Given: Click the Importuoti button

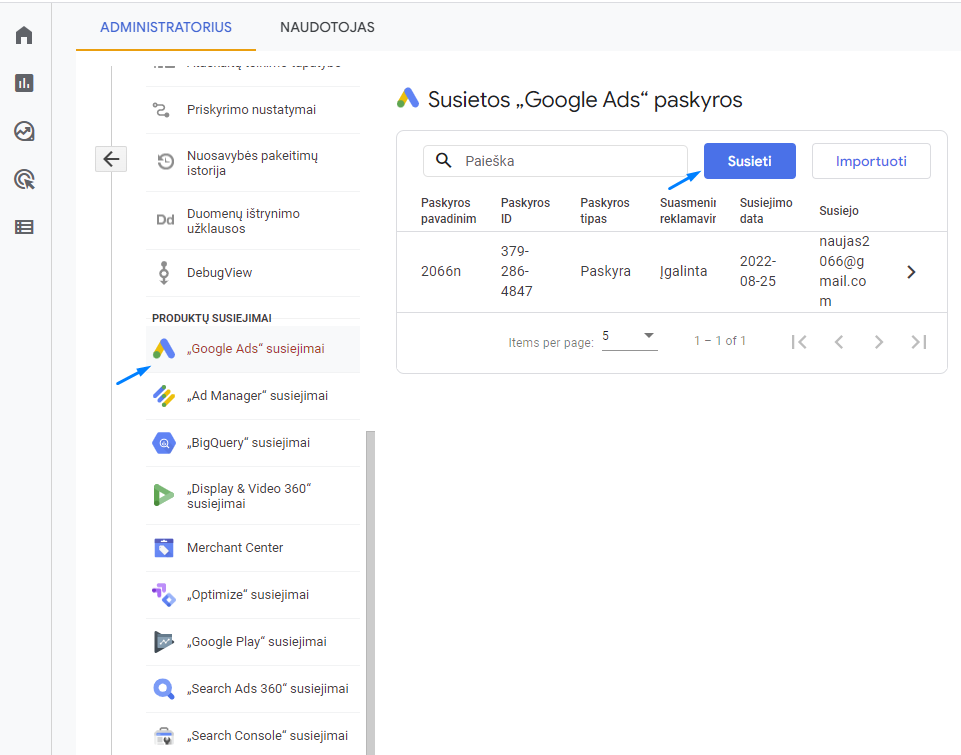Looking at the screenshot, I should pyautogui.click(x=871, y=161).
